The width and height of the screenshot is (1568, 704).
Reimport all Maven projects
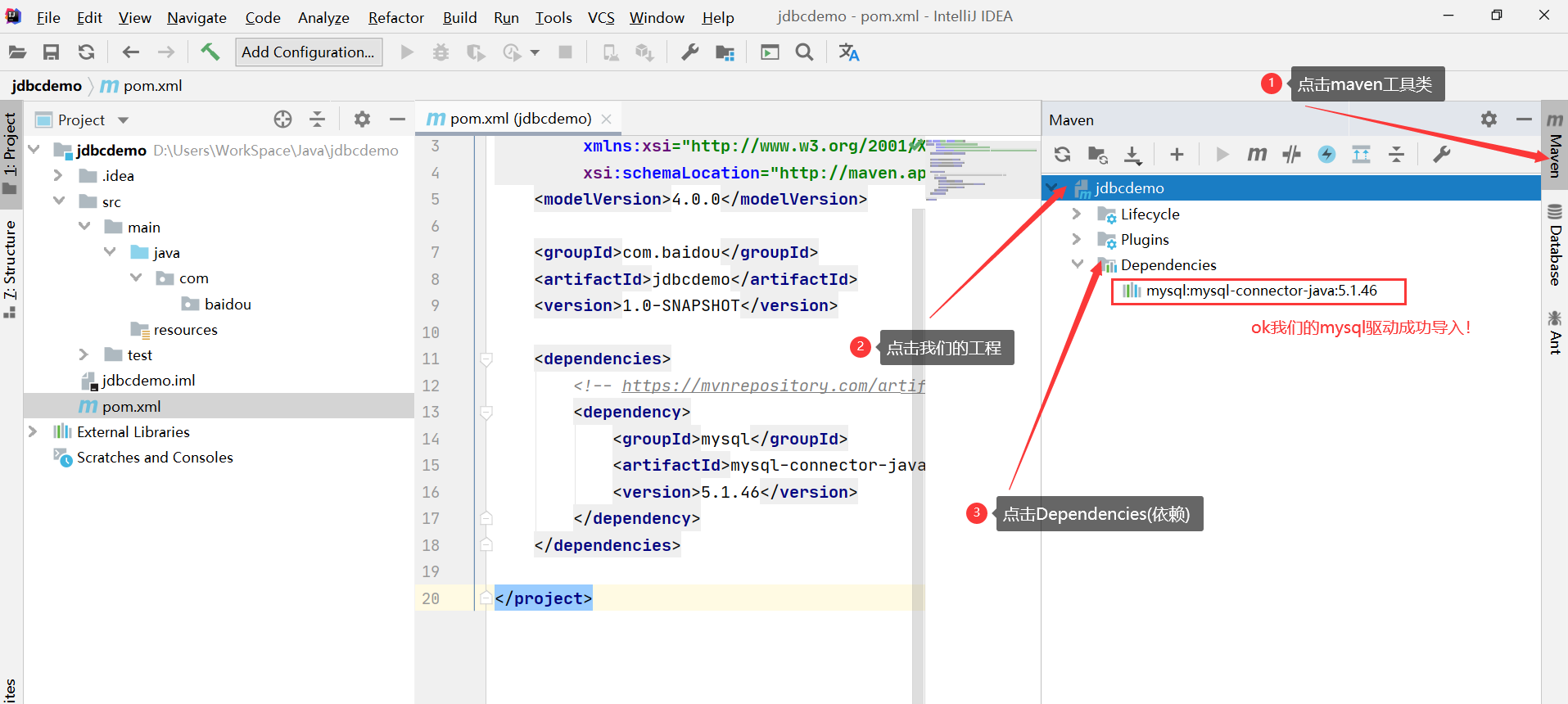pos(1063,154)
